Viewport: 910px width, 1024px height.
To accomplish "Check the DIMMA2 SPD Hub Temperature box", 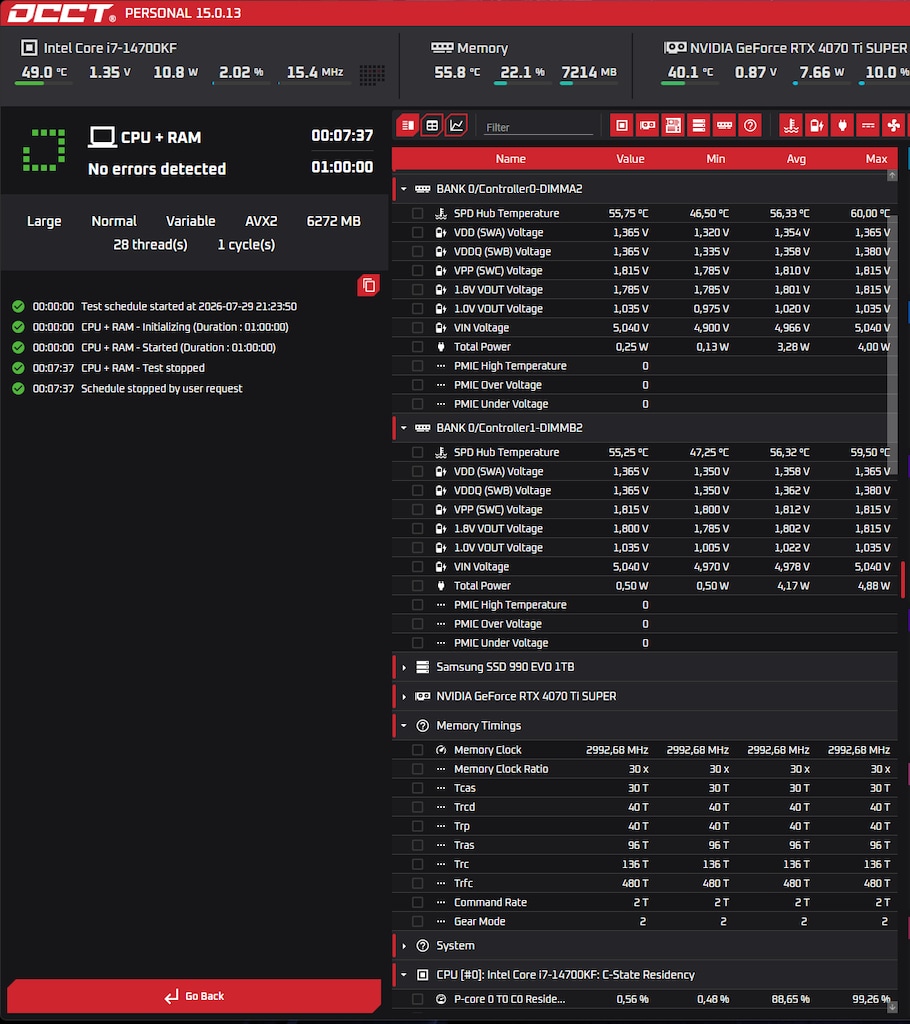I will [417, 213].
